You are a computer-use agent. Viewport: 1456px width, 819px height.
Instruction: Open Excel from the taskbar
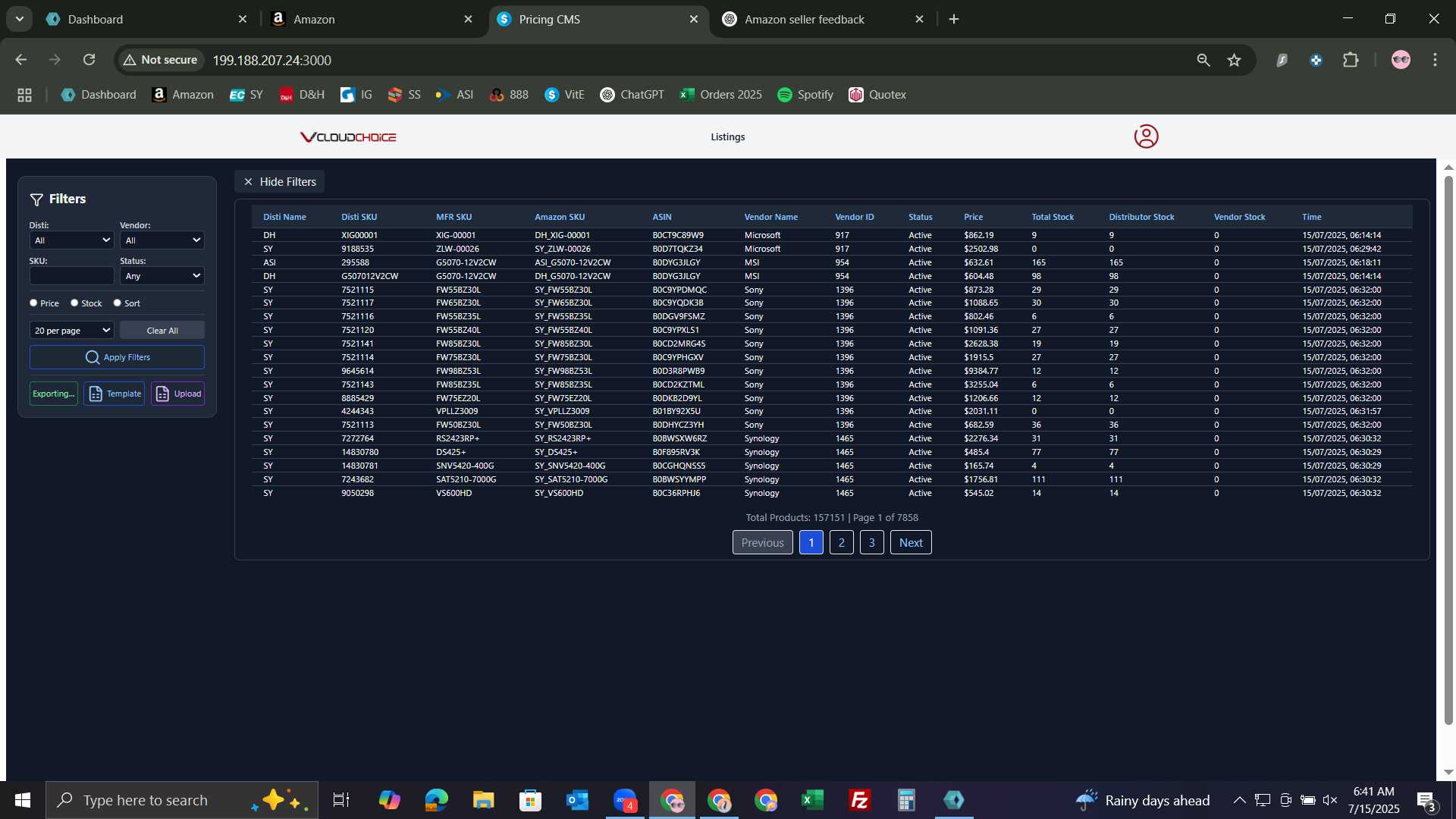click(812, 800)
